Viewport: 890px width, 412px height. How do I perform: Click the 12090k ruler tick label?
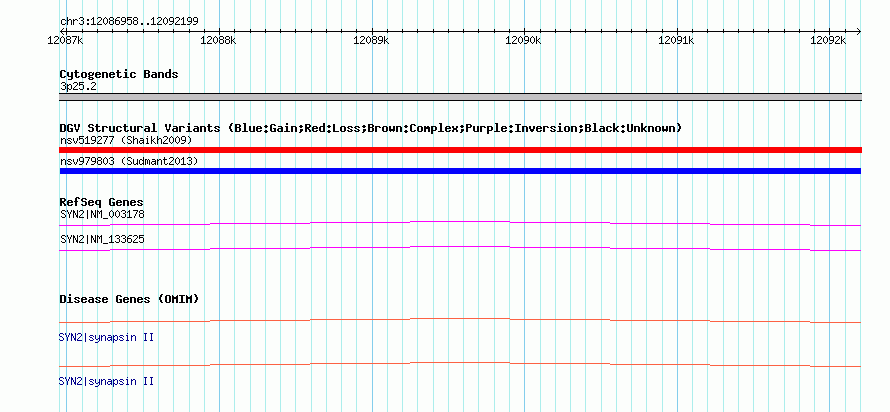pos(523,41)
